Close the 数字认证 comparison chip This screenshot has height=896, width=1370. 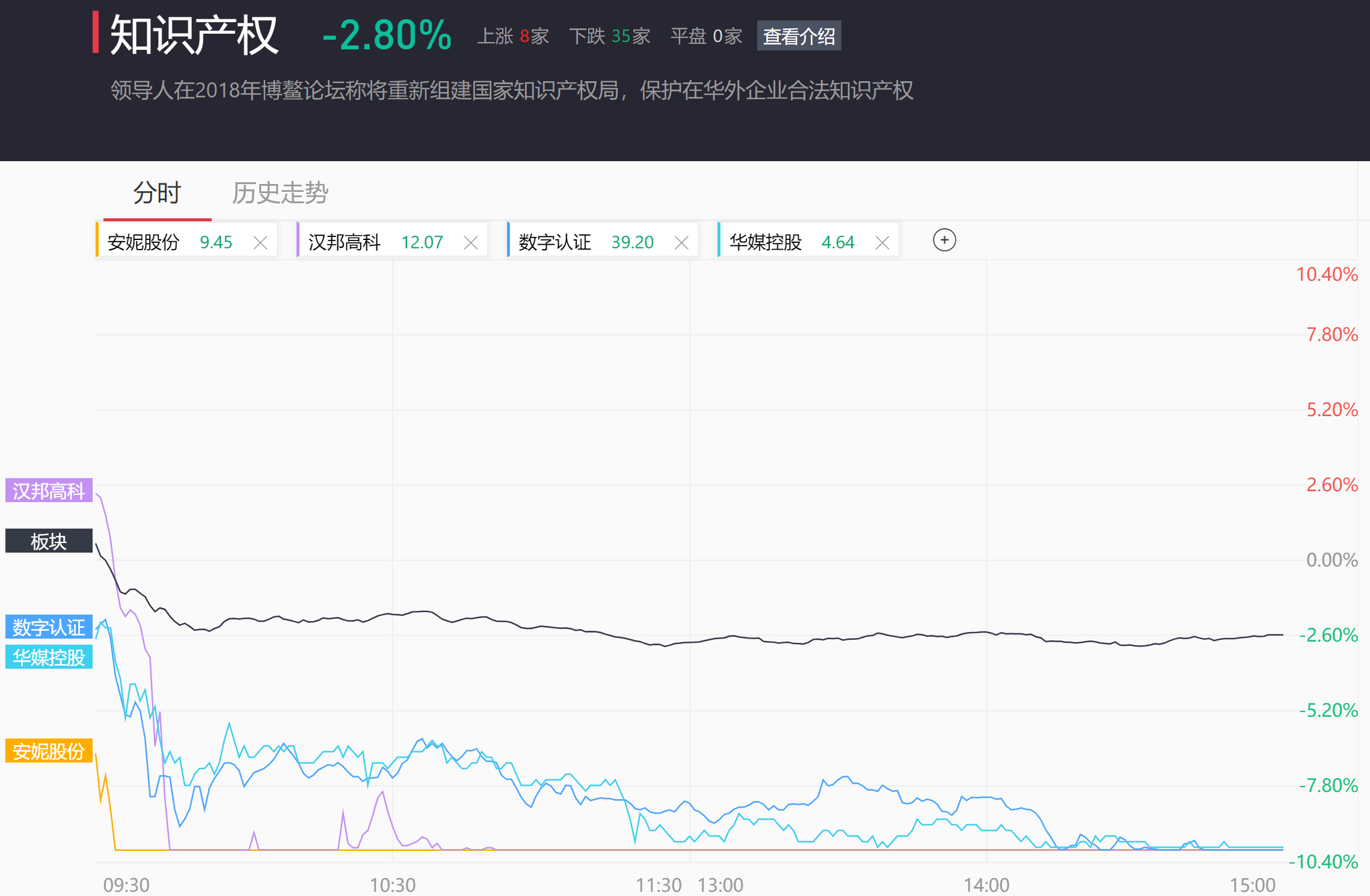tap(681, 243)
